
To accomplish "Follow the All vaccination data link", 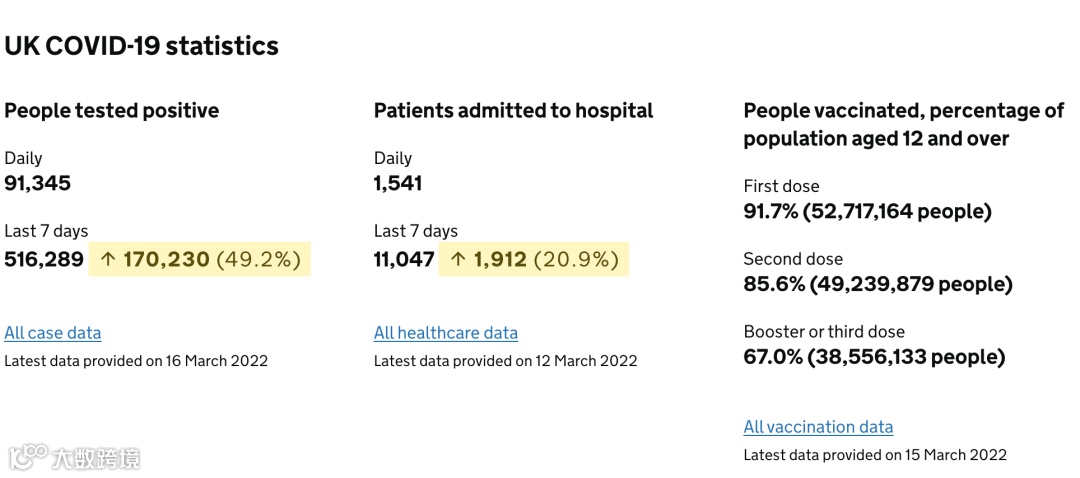I will (x=818, y=427).
